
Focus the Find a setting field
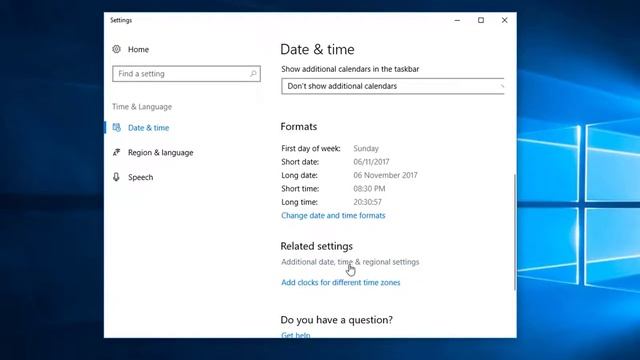[187, 74]
